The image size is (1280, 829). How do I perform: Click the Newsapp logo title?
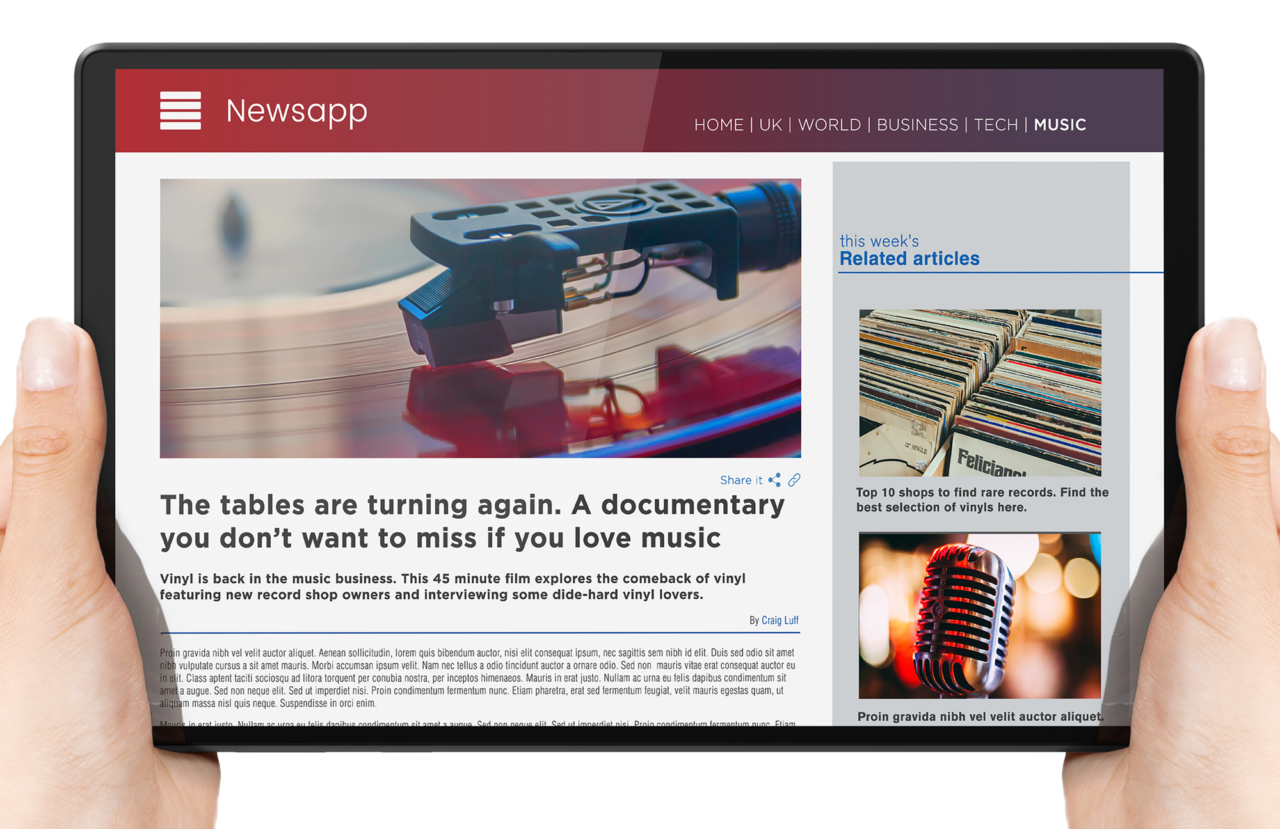click(x=297, y=111)
